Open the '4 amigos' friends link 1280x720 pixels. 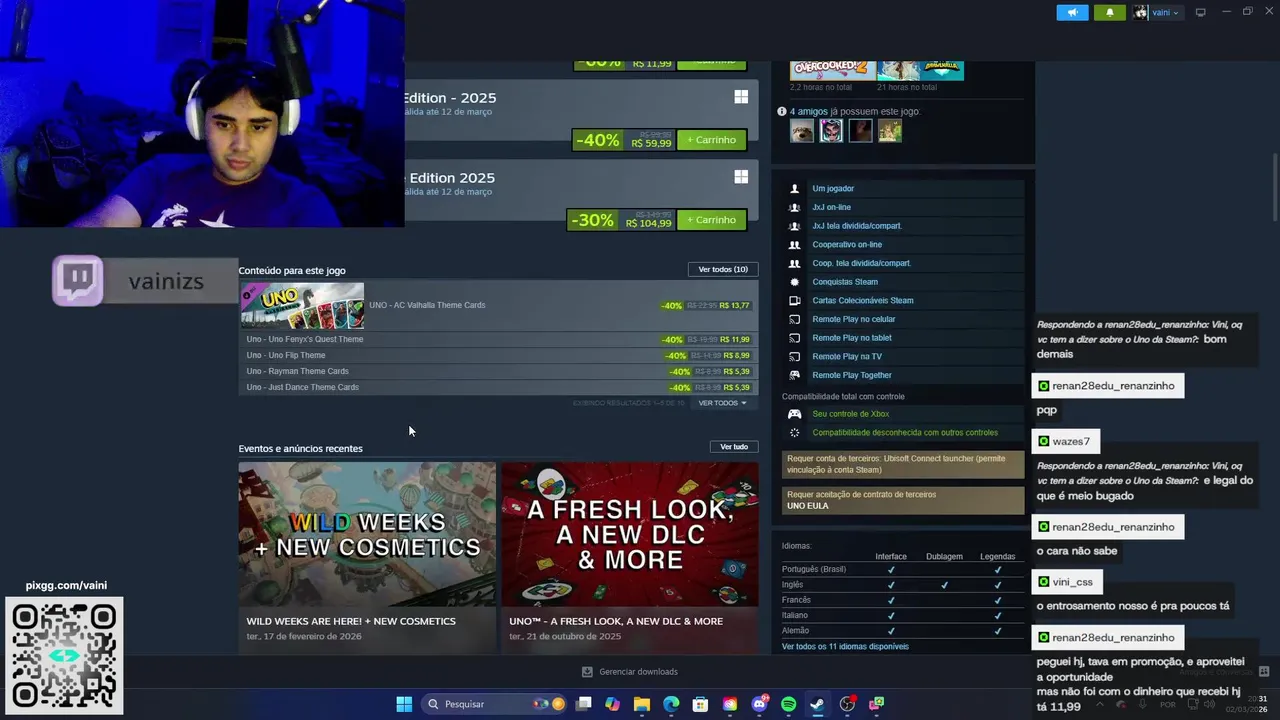808,112
